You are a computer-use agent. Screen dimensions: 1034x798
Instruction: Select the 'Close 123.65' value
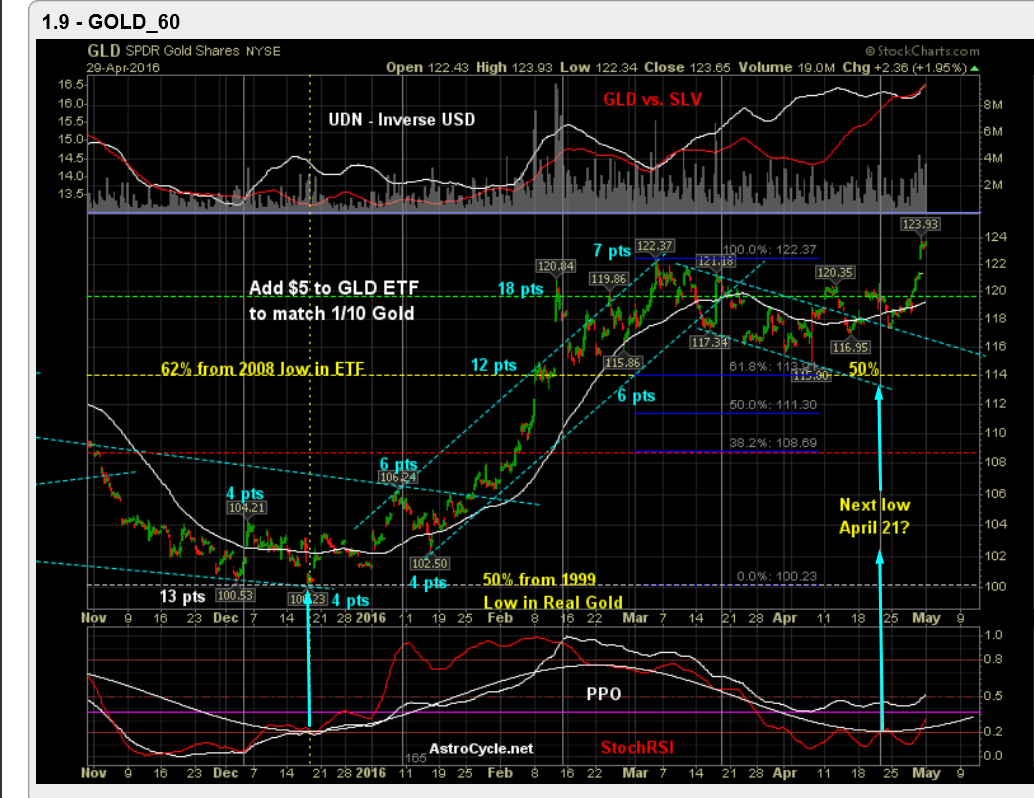[687, 67]
